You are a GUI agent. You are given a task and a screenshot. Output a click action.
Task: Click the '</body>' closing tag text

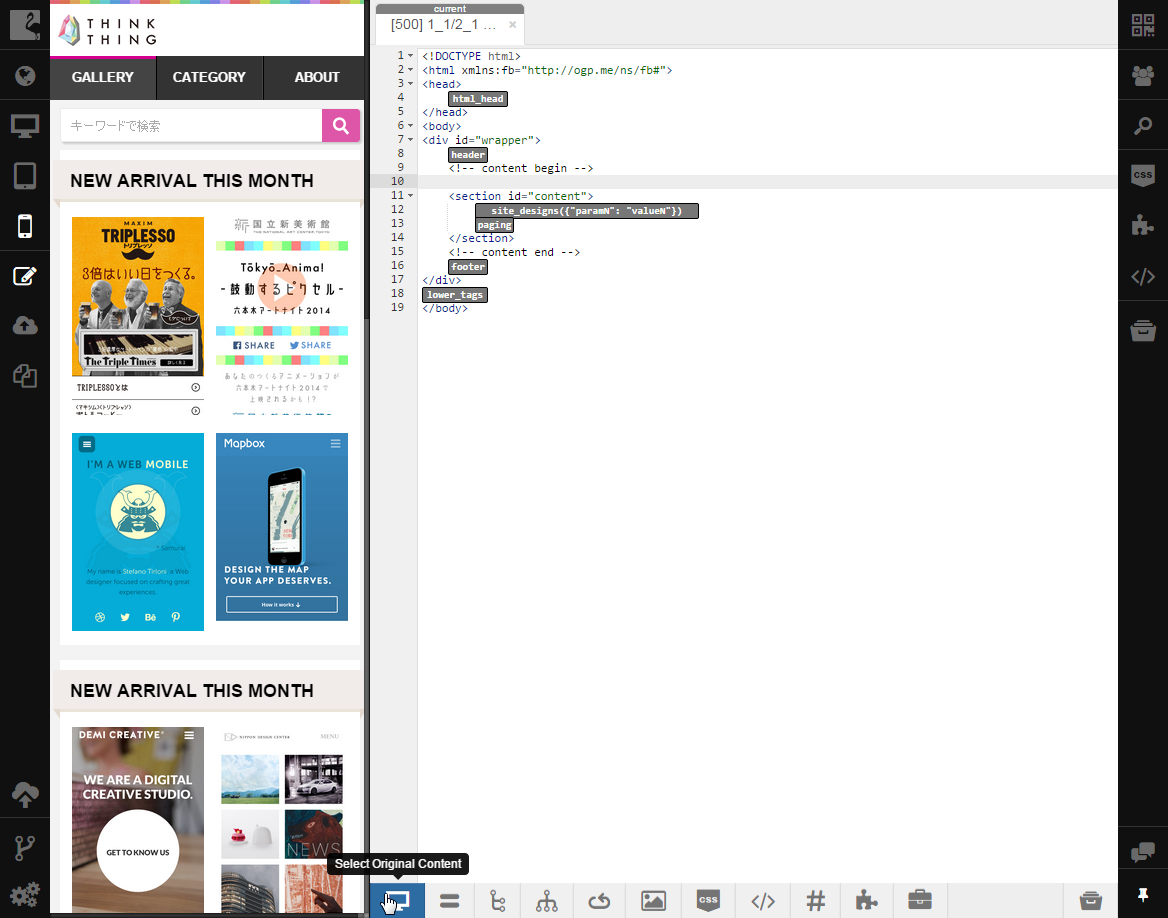coord(445,308)
